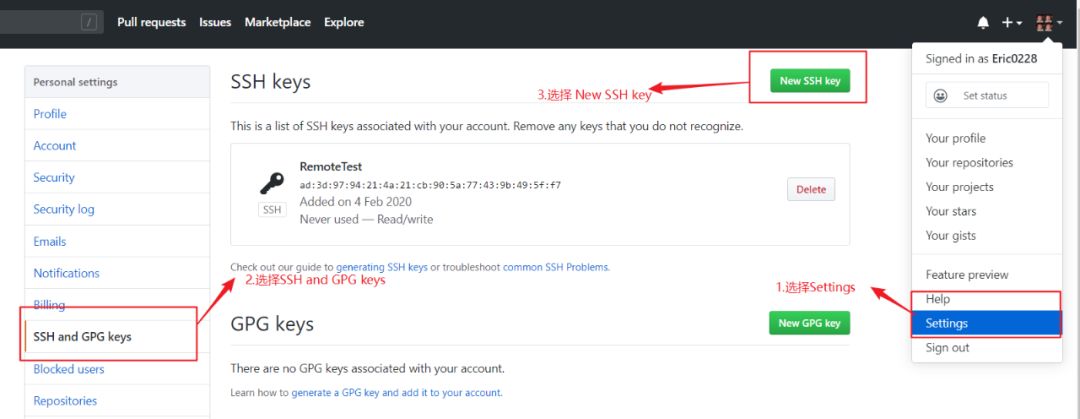Choose Your projects in user menu
1080x419 pixels.
click(986, 187)
